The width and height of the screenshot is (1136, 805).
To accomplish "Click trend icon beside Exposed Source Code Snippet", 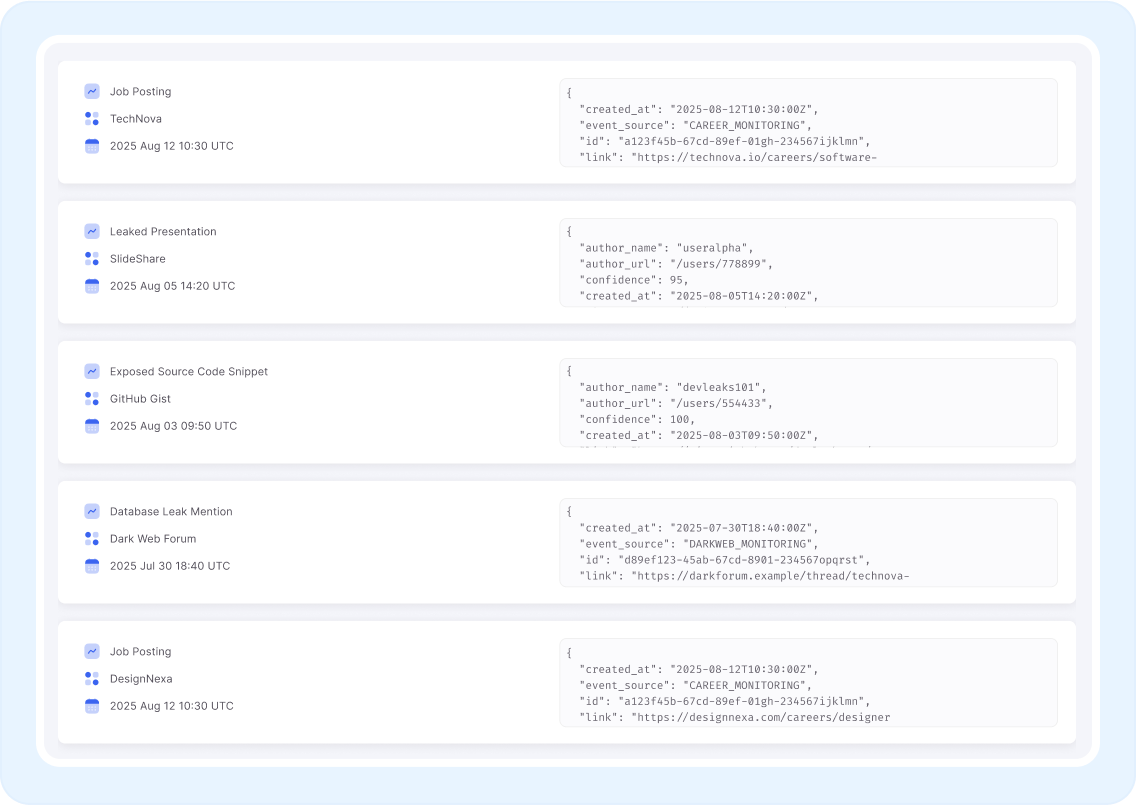I will click(x=92, y=371).
